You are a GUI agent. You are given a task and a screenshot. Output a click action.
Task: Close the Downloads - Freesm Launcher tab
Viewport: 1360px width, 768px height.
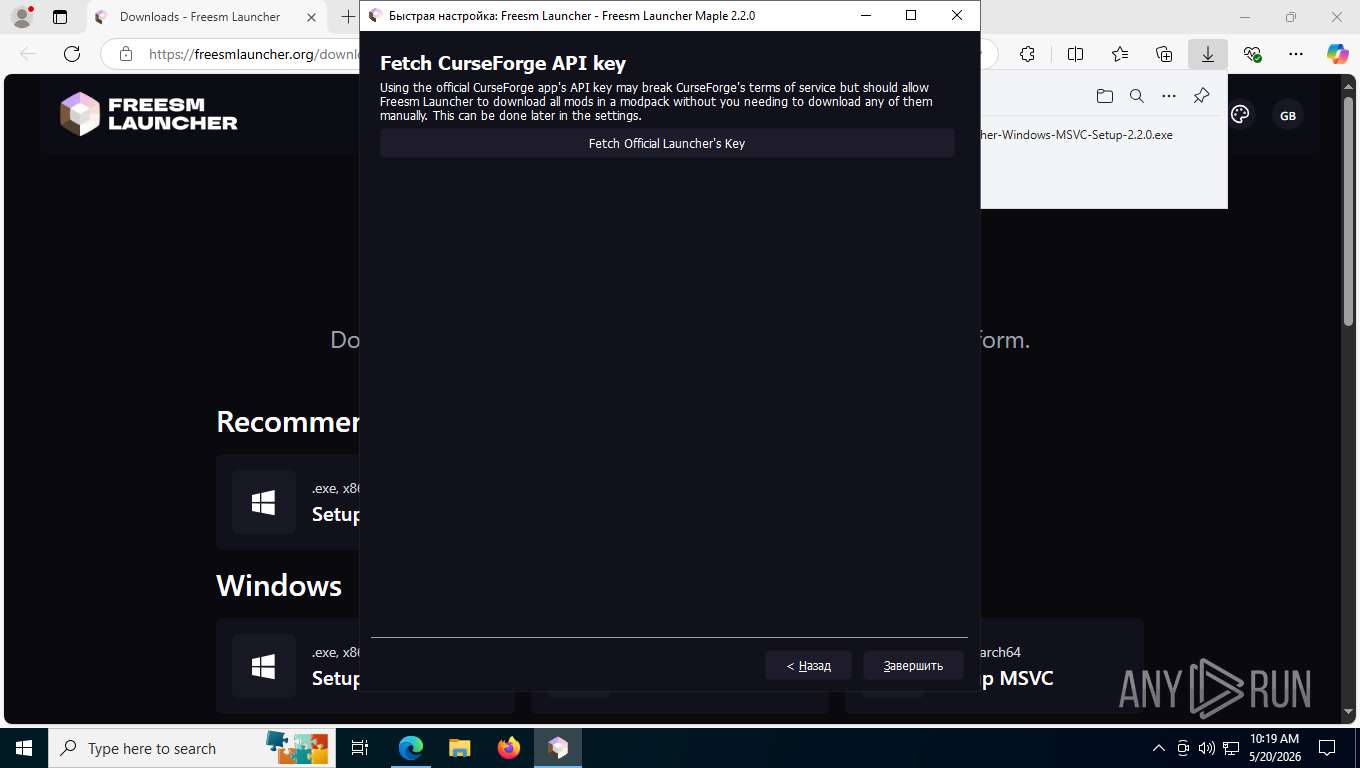311,17
